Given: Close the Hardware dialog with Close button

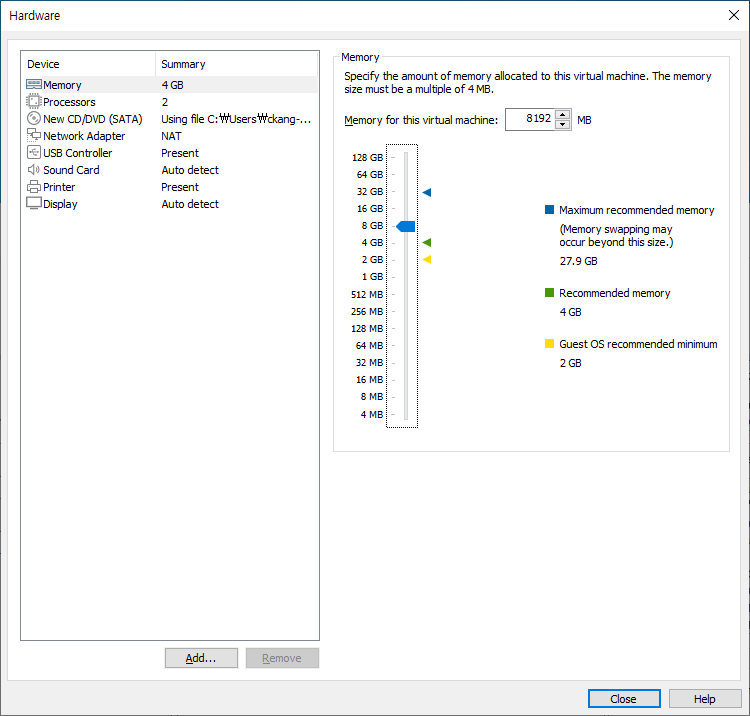Looking at the screenshot, I should 624,699.
